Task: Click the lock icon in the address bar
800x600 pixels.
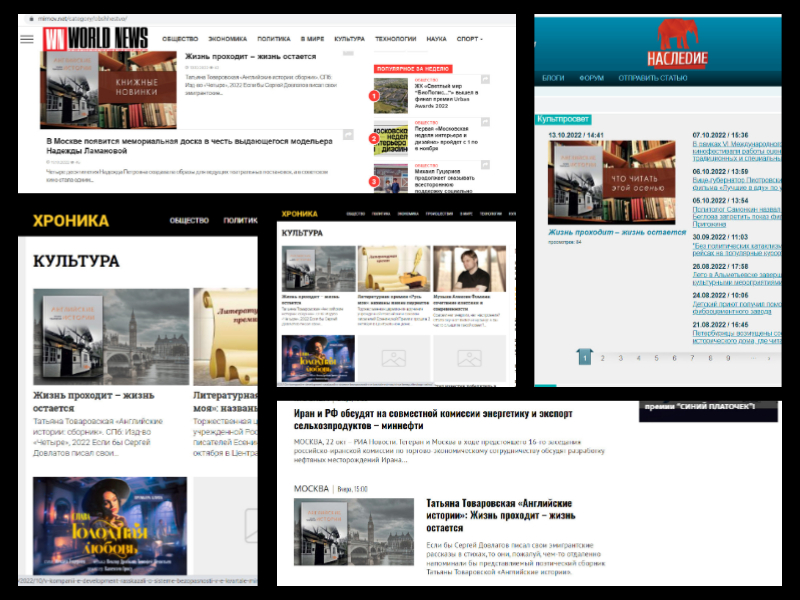Action: click(31, 19)
